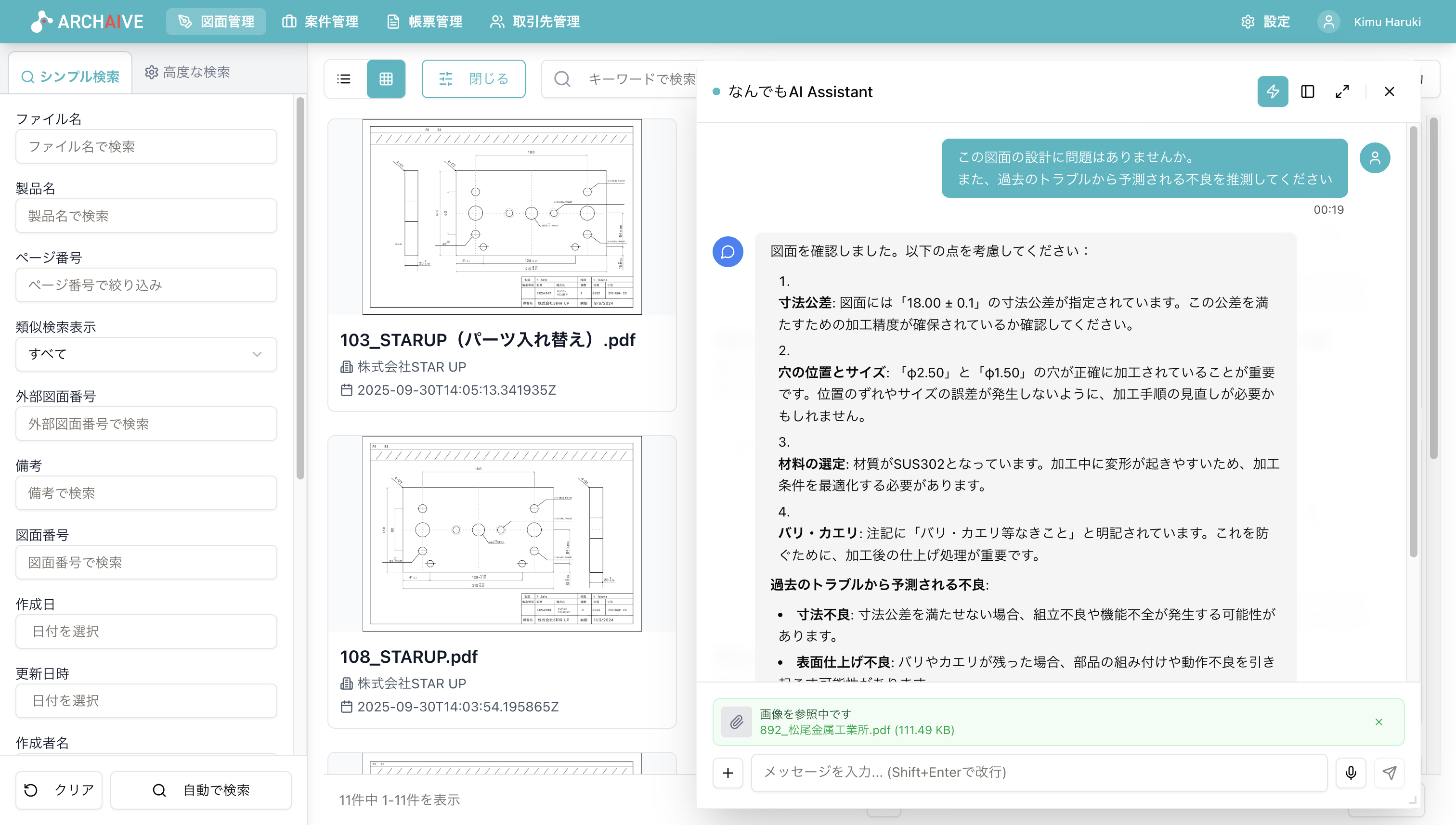
Task: Open the 作成日 date picker
Action: [x=146, y=631]
